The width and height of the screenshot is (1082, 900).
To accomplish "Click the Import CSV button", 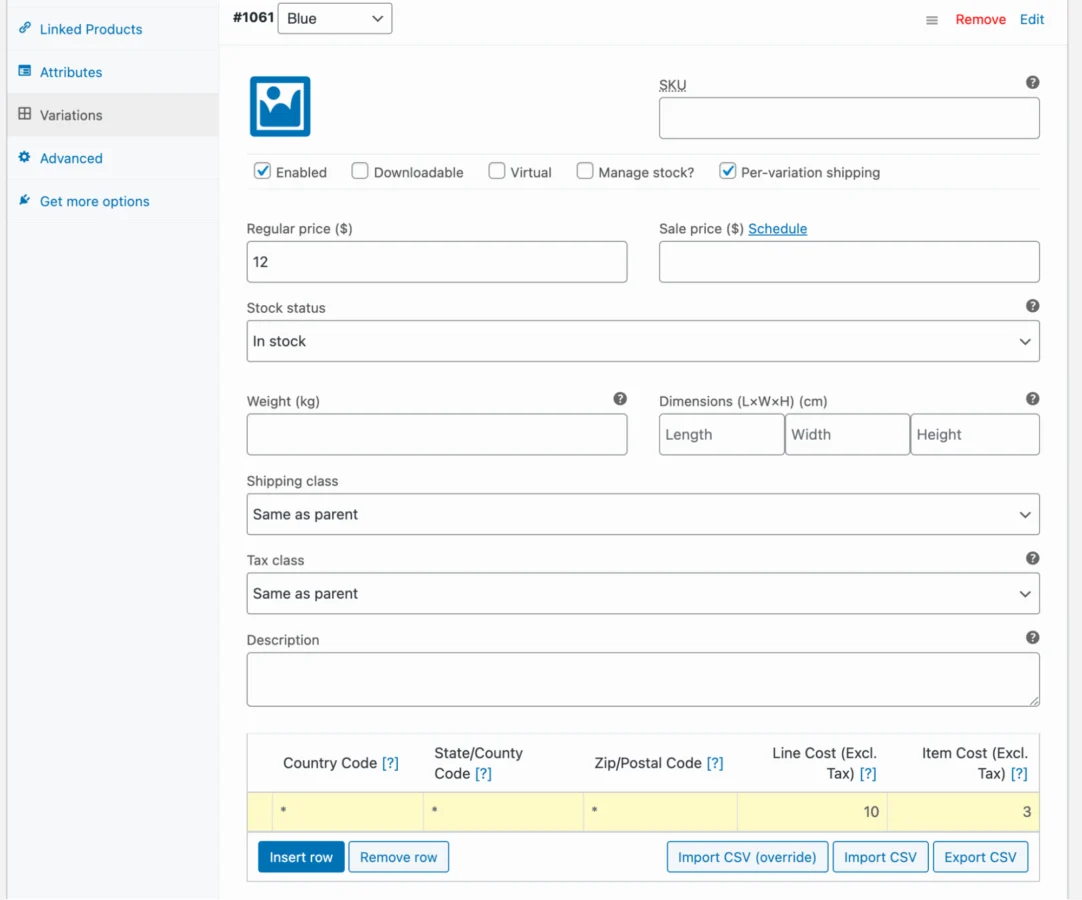I will 880,857.
